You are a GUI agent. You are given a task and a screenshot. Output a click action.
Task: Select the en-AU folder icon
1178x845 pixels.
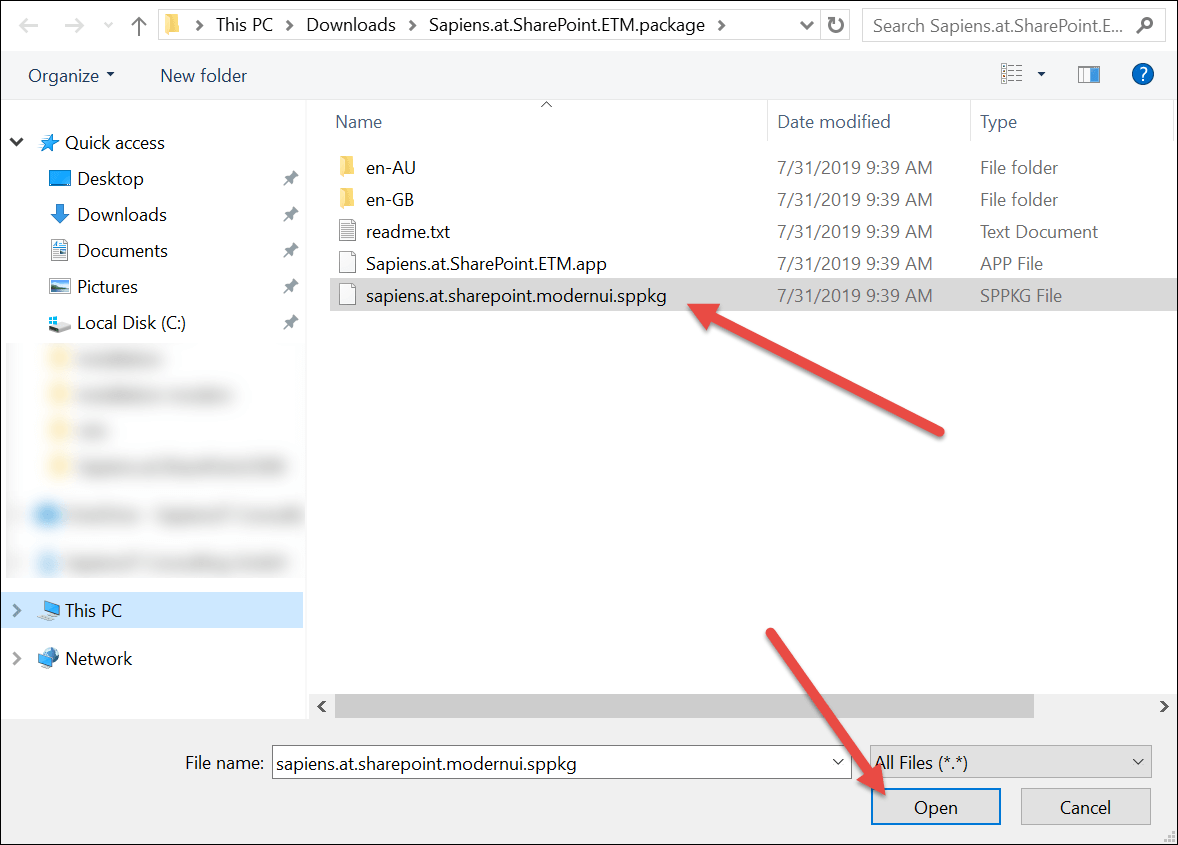[x=347, y=167]
